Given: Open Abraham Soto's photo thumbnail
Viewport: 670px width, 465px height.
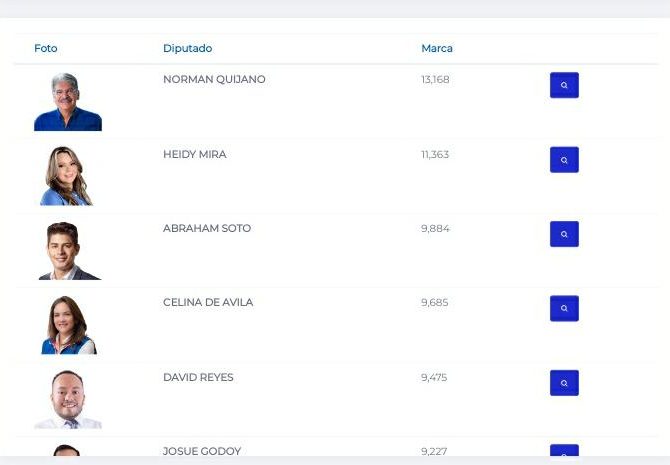Looking at the screenshot, I should (70, 251).
